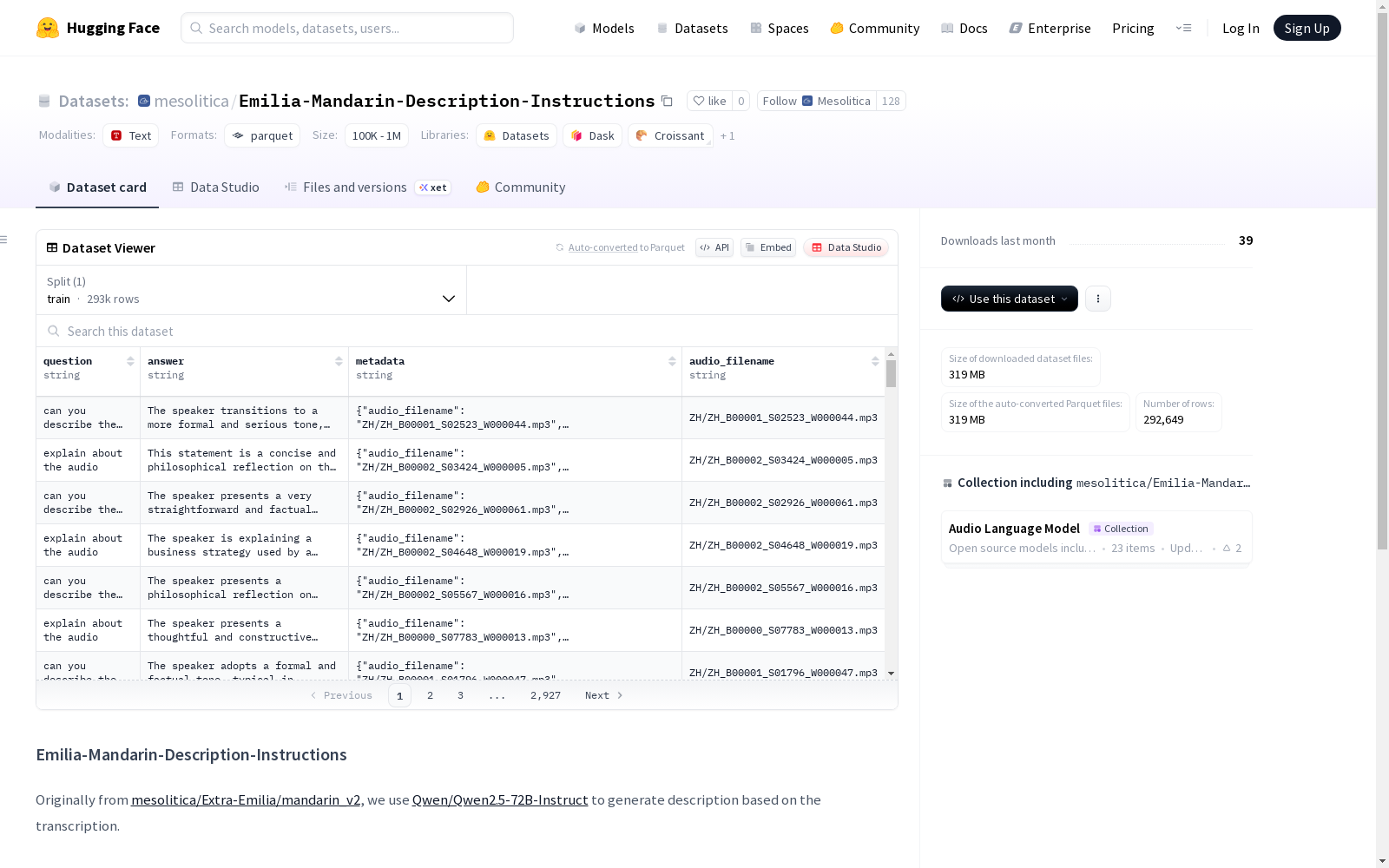Click the Mesolitica organization avatar in the title
This screenshot has height=868, width=1389.
[144, 101]
